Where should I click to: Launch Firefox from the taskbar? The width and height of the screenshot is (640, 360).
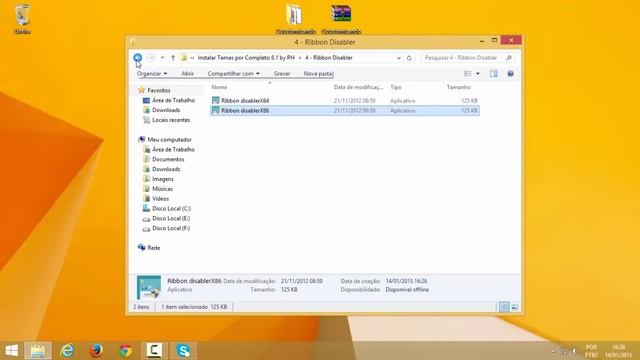(x=96, y=351)
